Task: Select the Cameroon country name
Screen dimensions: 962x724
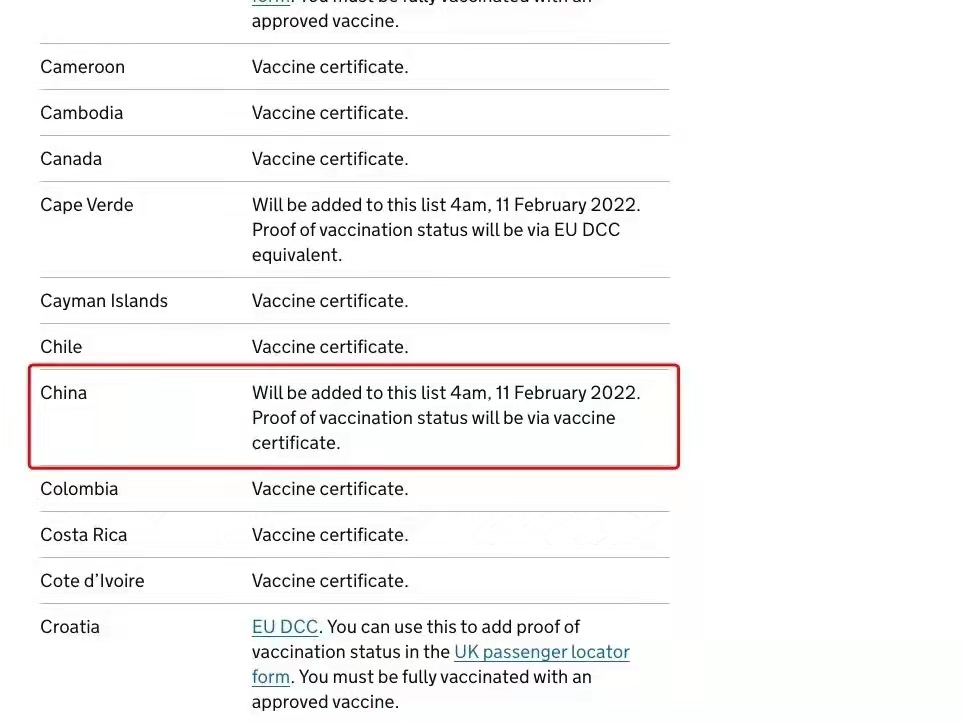Action: pos(83,67)
